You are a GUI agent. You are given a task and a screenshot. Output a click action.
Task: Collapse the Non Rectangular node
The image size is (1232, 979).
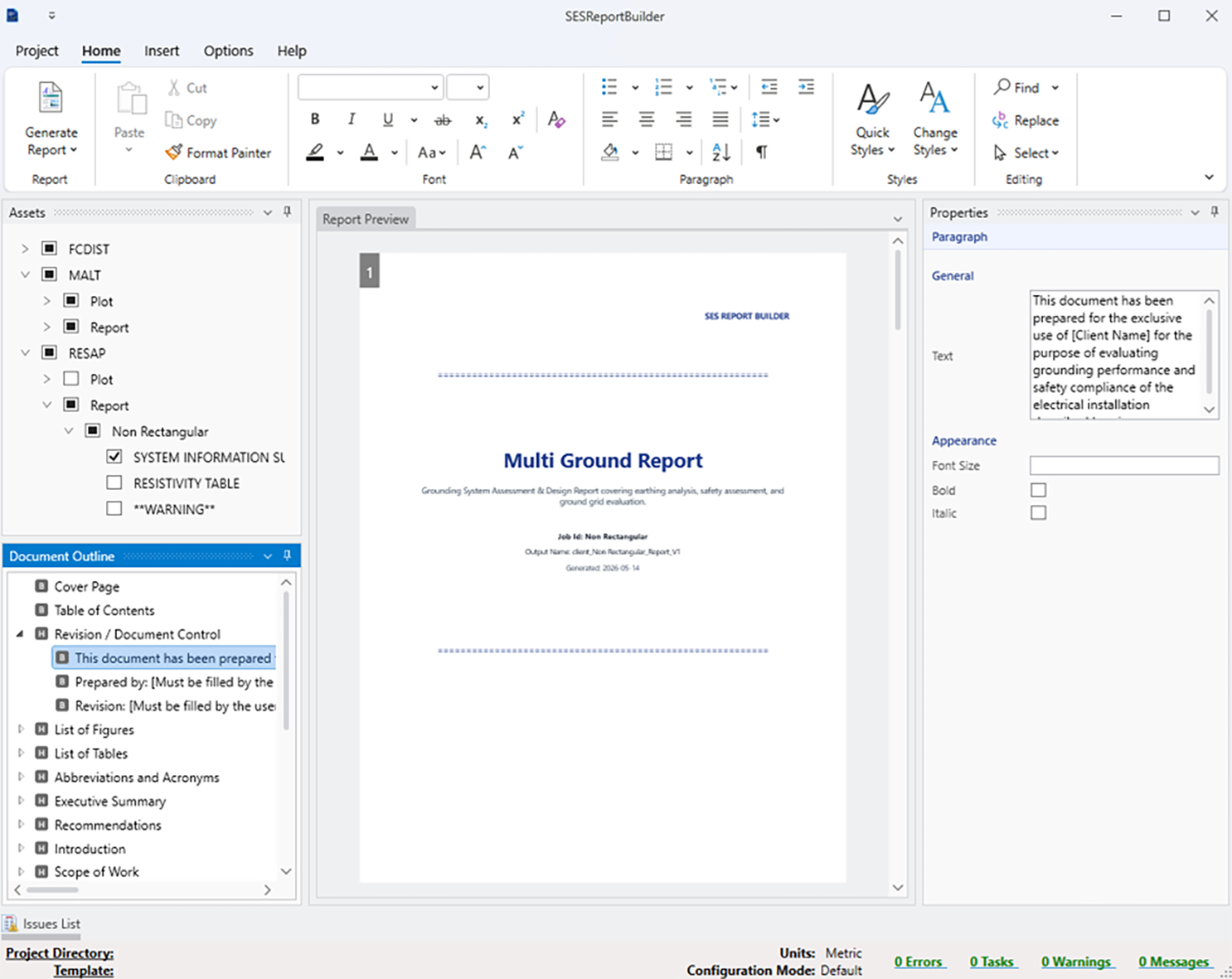(68, 431)
